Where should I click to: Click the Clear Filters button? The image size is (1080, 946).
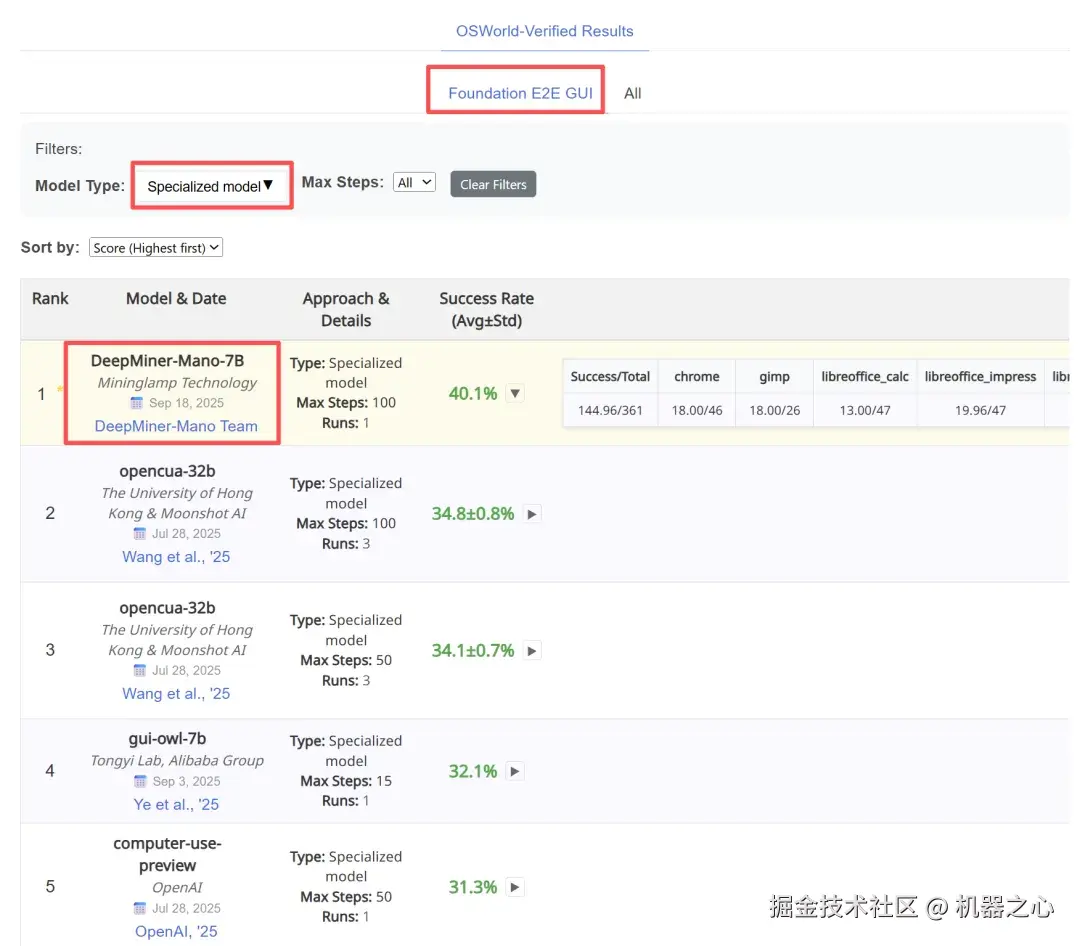493,184
